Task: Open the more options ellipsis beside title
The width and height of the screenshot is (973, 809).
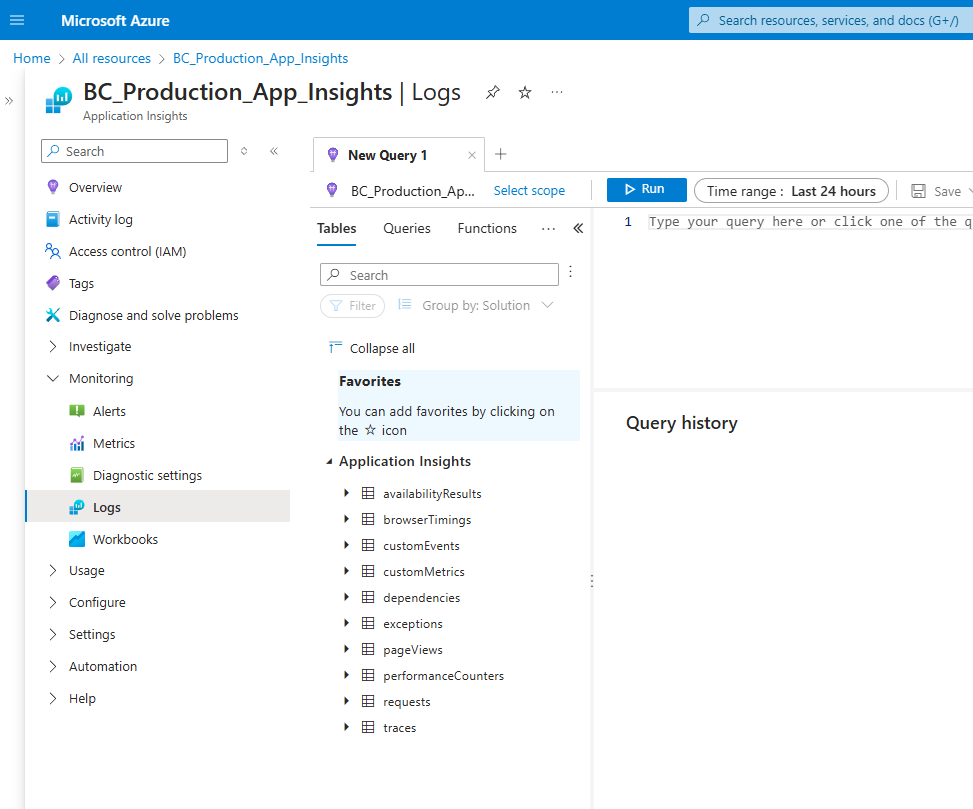Action: coord(557,92)
